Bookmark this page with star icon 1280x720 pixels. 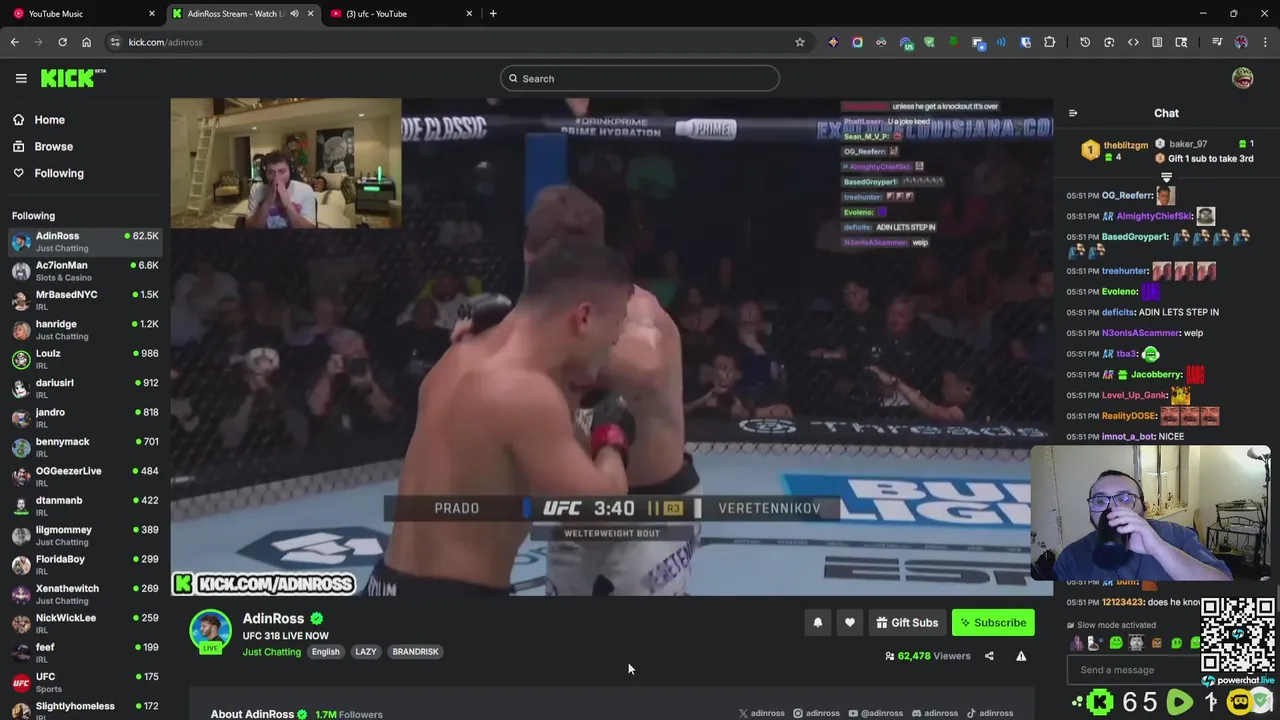[x=800, y=42]
